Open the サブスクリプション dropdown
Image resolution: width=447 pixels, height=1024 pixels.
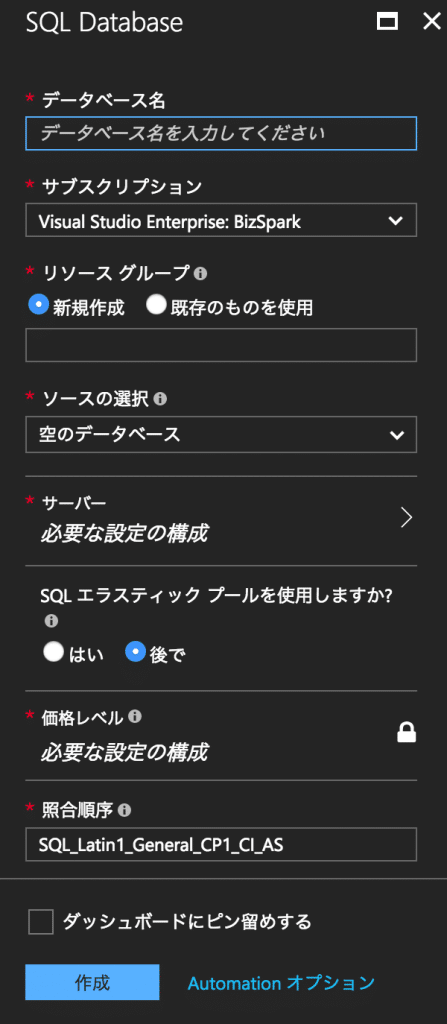coord(221,221)
